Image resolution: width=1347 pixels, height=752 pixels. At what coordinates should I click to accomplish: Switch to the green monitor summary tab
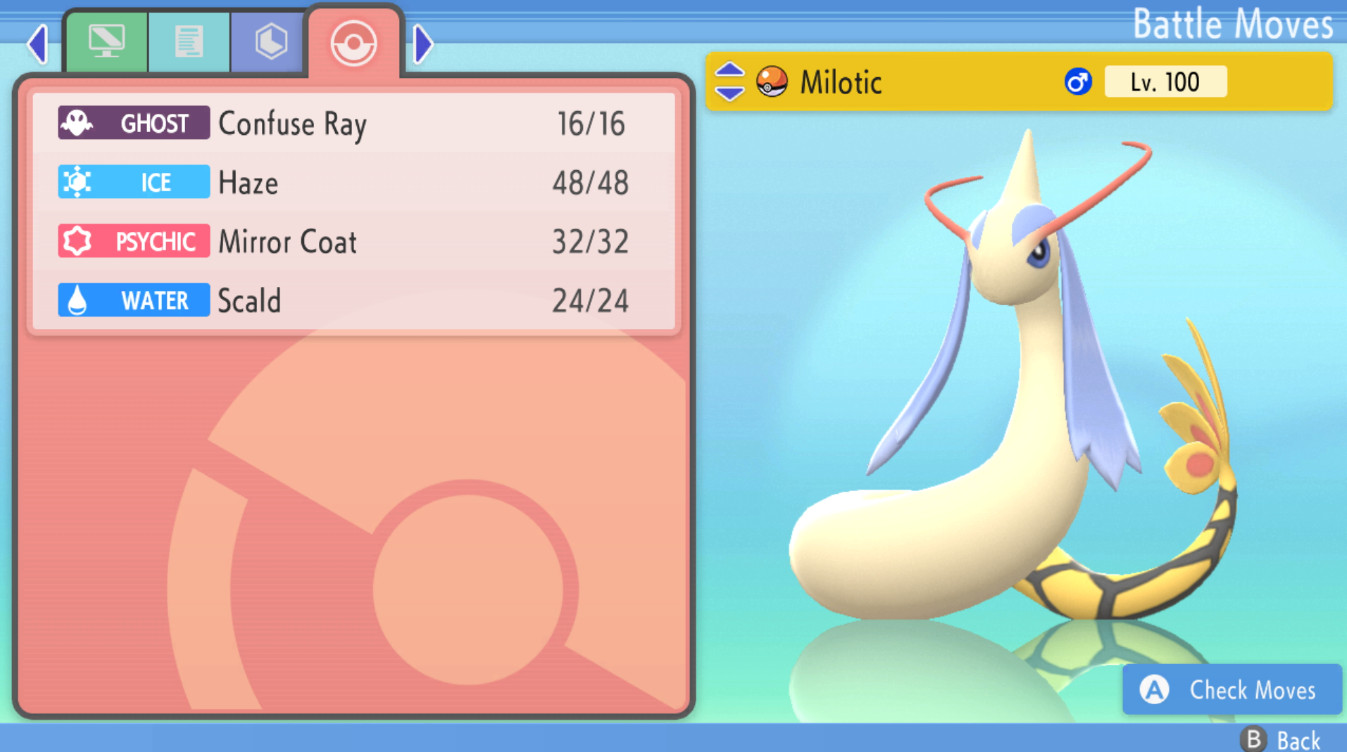click(107, 43)
